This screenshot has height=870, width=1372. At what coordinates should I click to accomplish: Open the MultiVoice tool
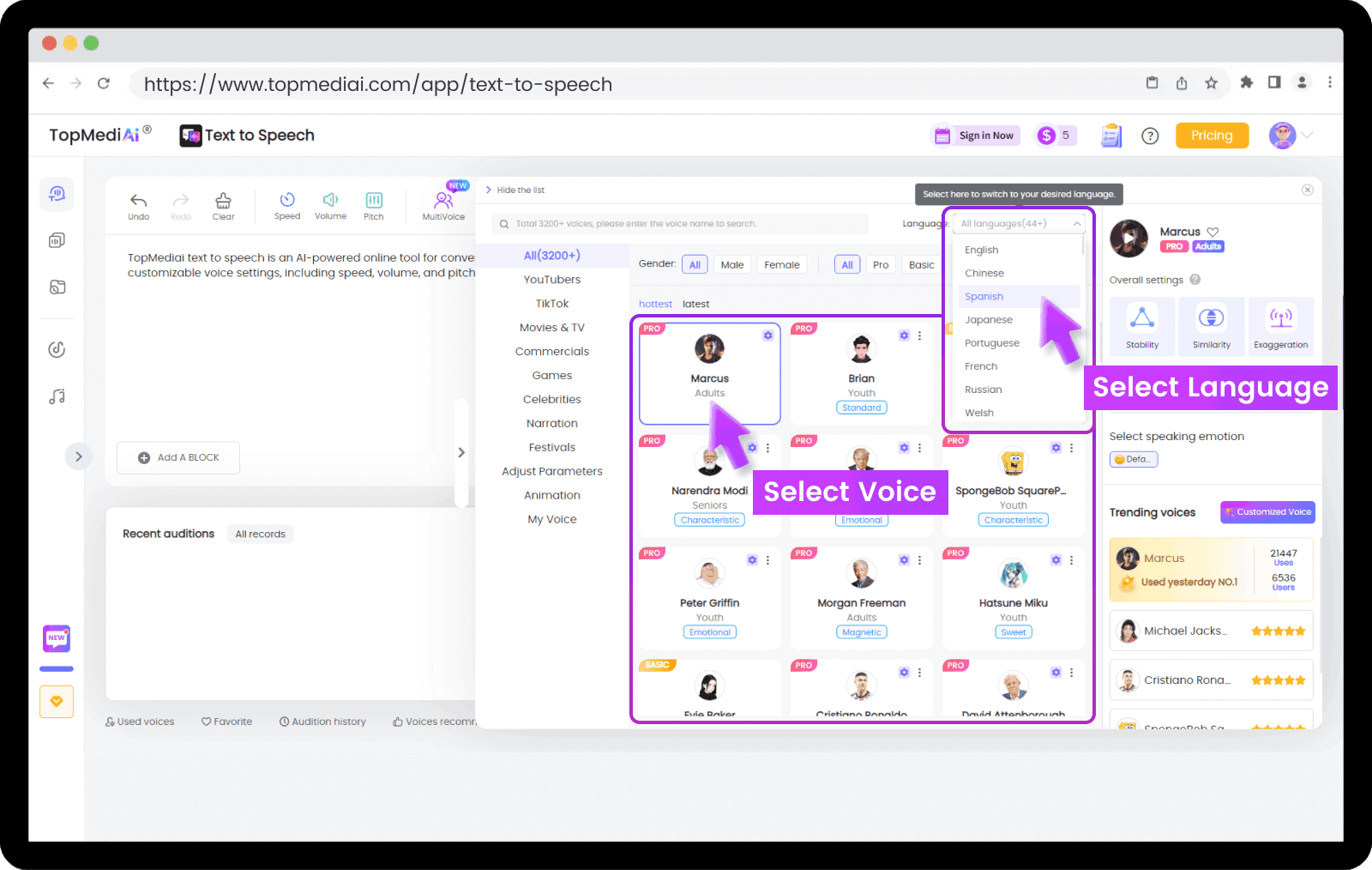pyautogui.click(x=443, y=201)
